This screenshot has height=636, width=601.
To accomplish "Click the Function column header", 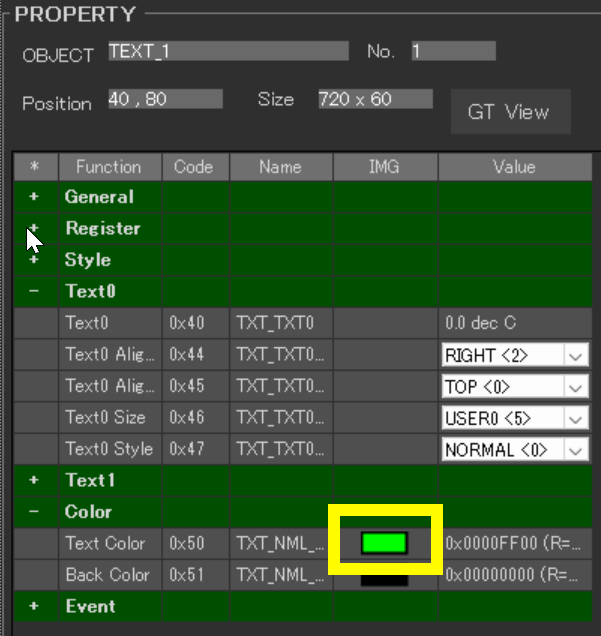I will (x=108, y=167).
